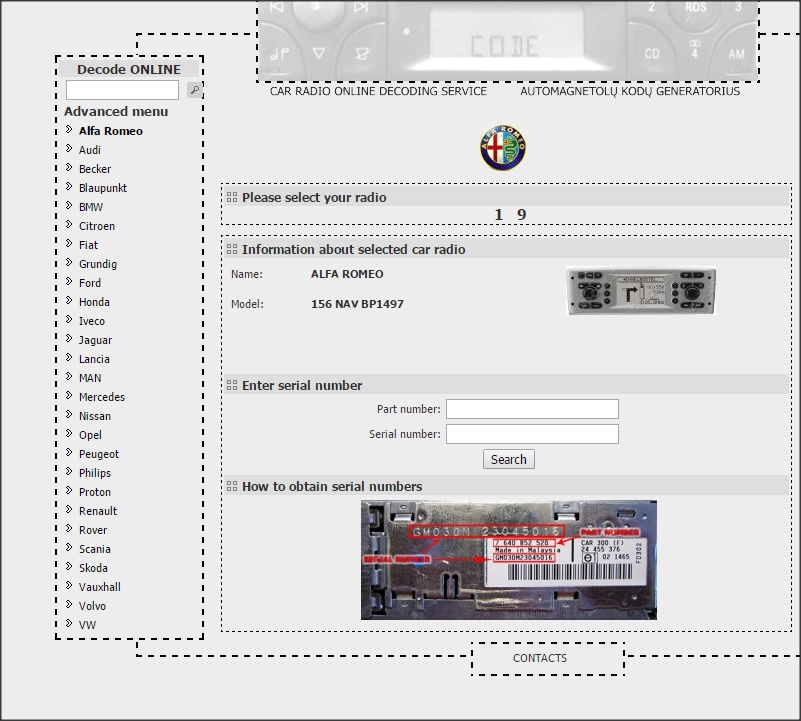Click arrow icon beside Opel

point(69,433)
